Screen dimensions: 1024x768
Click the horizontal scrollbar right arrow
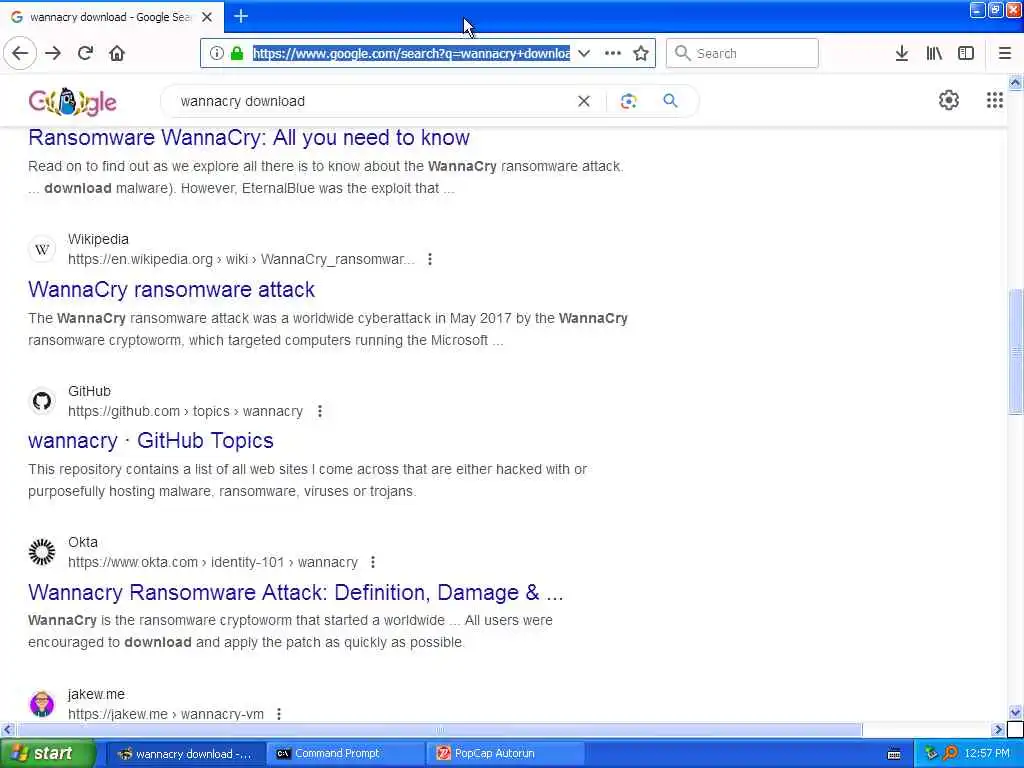[x=999, y=729]
